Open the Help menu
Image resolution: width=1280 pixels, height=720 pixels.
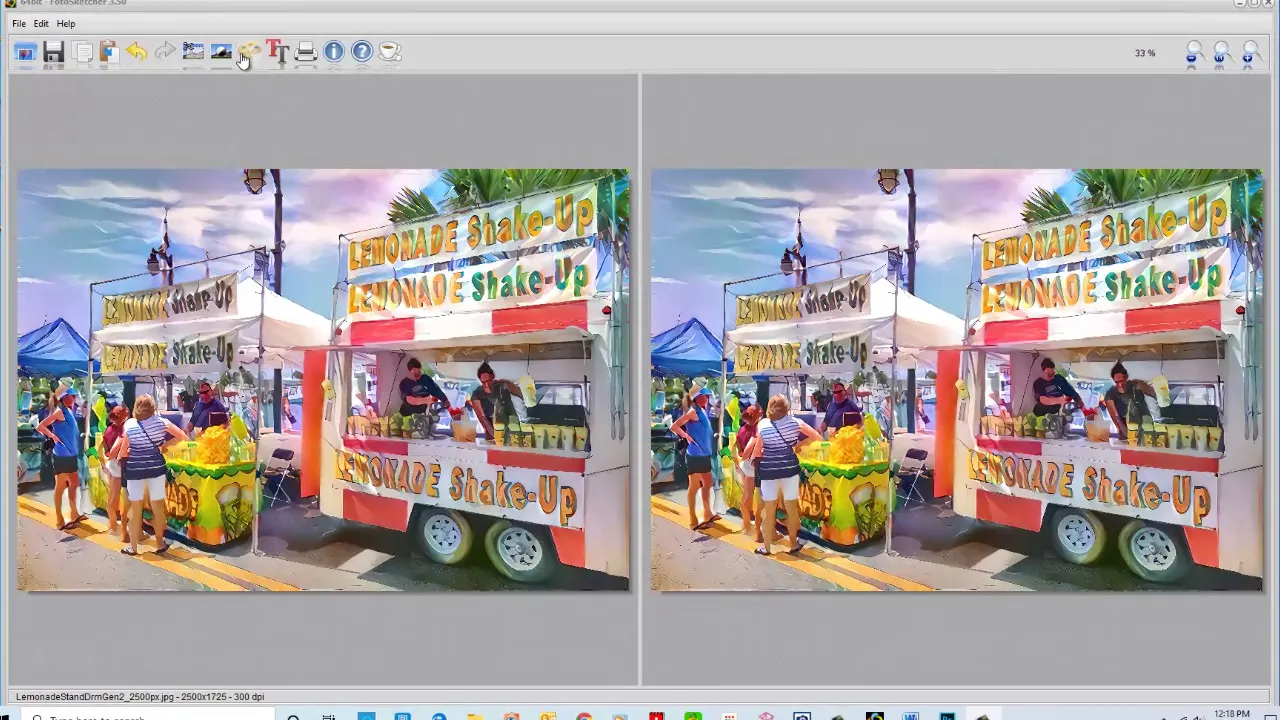tap(66, 23)
